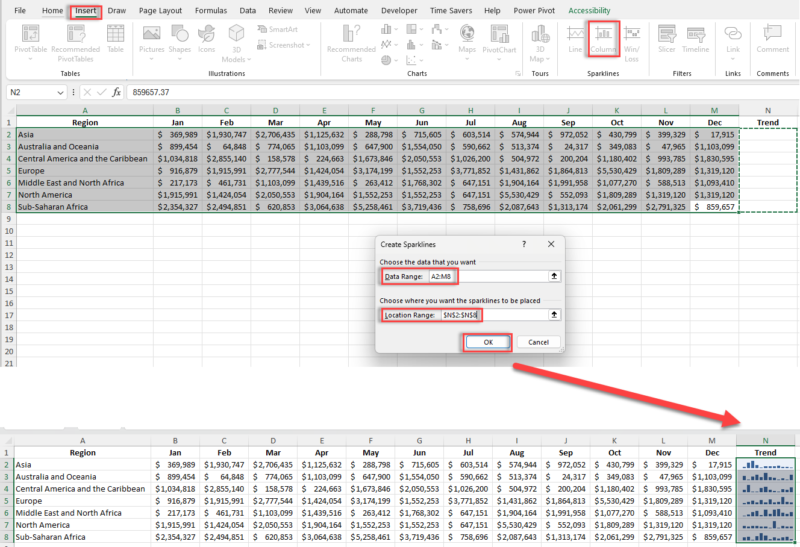Click the Column sparkline icon
This screenshot has width=800, height=547.
603,39
